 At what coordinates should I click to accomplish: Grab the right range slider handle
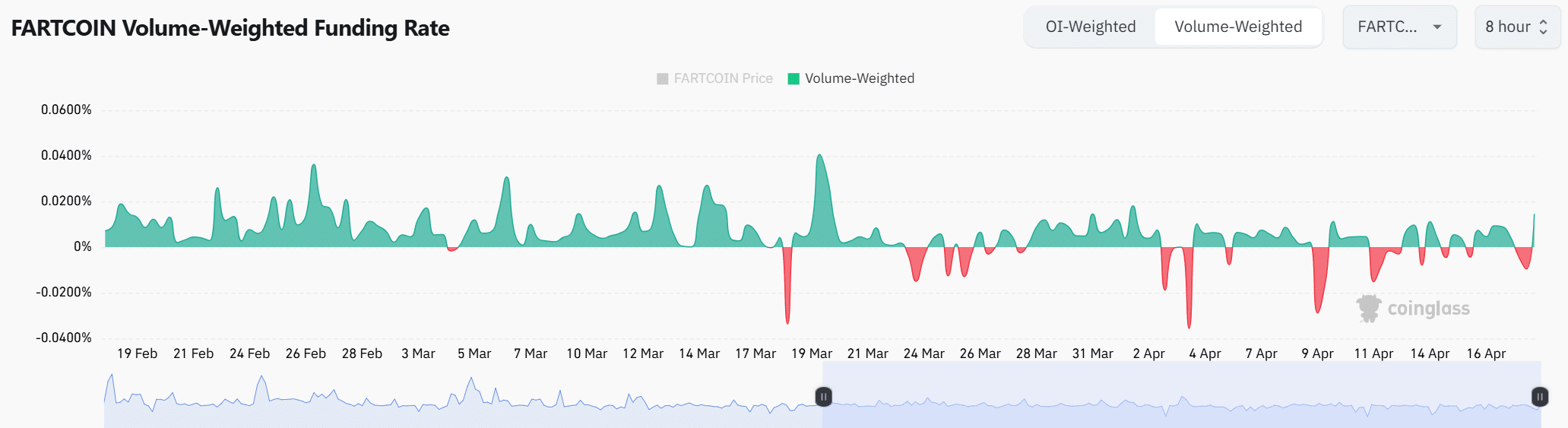(x=1539, y=396)
